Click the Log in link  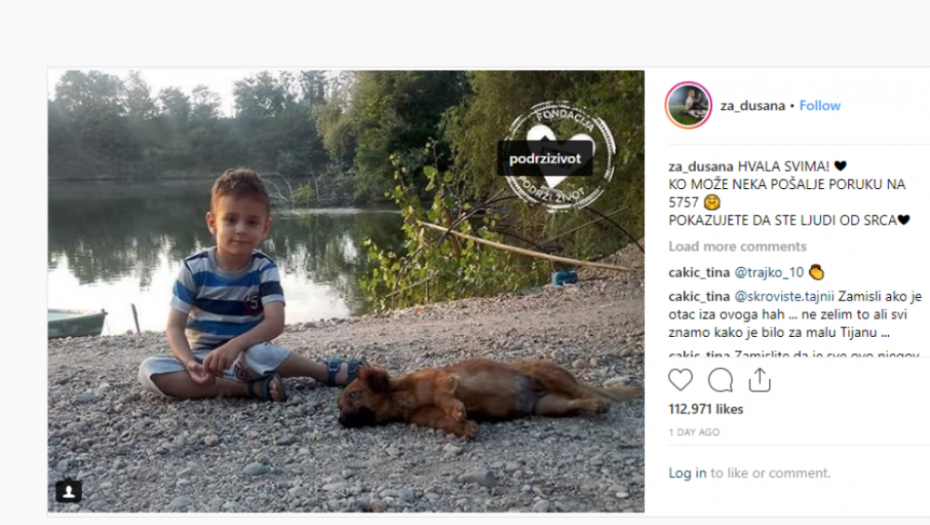pos(687,473)
